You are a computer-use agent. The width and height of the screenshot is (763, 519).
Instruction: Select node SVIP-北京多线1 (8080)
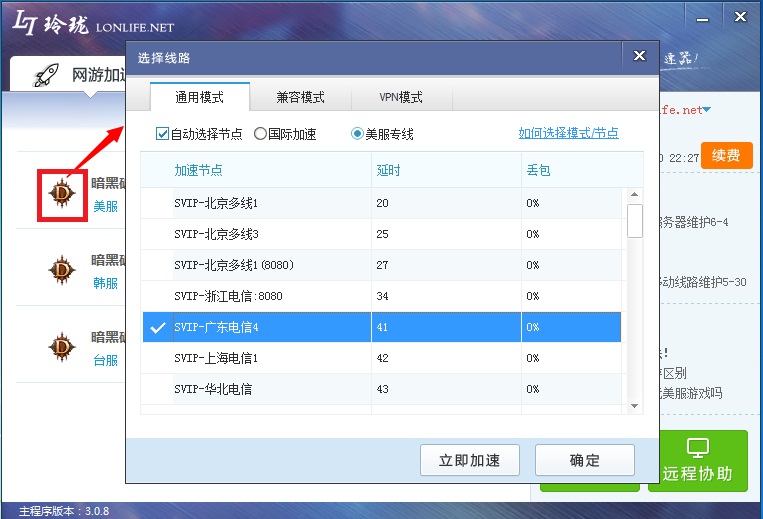pos(381,265)
